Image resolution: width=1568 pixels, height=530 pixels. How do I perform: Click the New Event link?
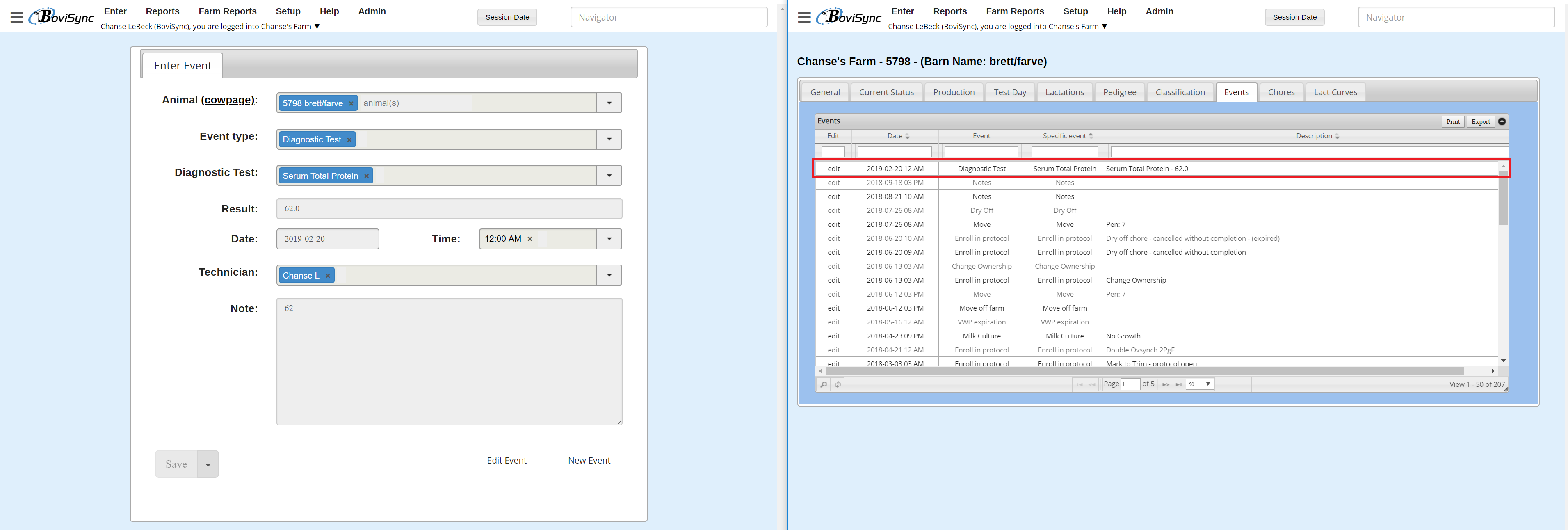click(x=589, y=461)
